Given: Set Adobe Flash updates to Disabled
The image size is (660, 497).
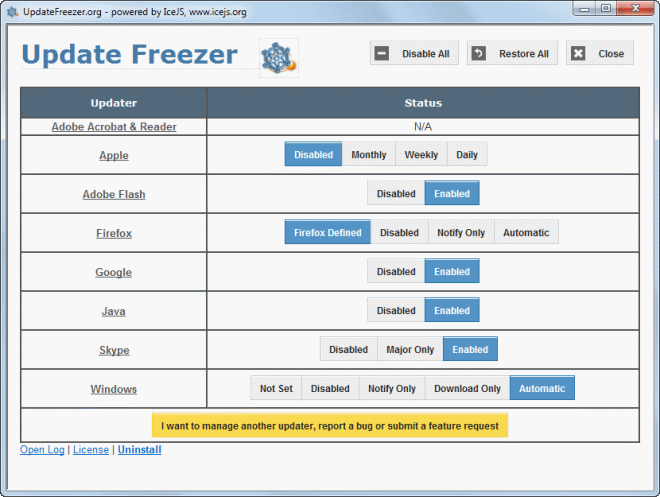Looking at the screenshot, I should (x=396, y=194).
